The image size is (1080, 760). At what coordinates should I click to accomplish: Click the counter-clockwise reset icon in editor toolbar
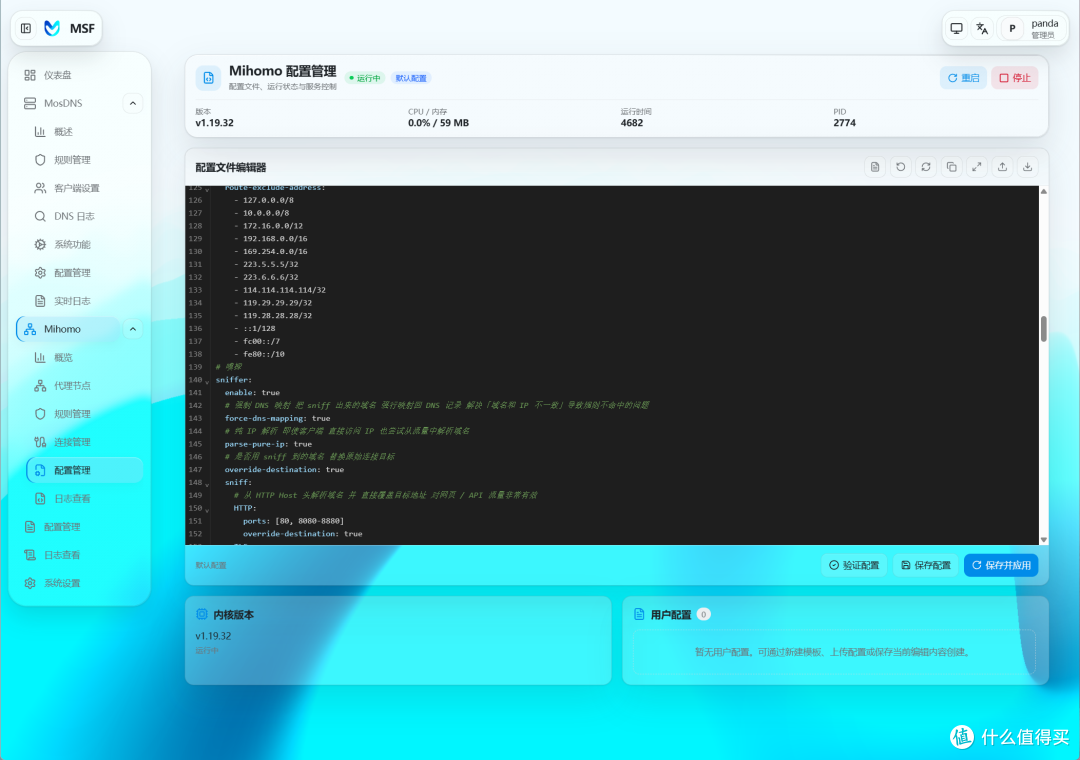click(x=900, y=167)
